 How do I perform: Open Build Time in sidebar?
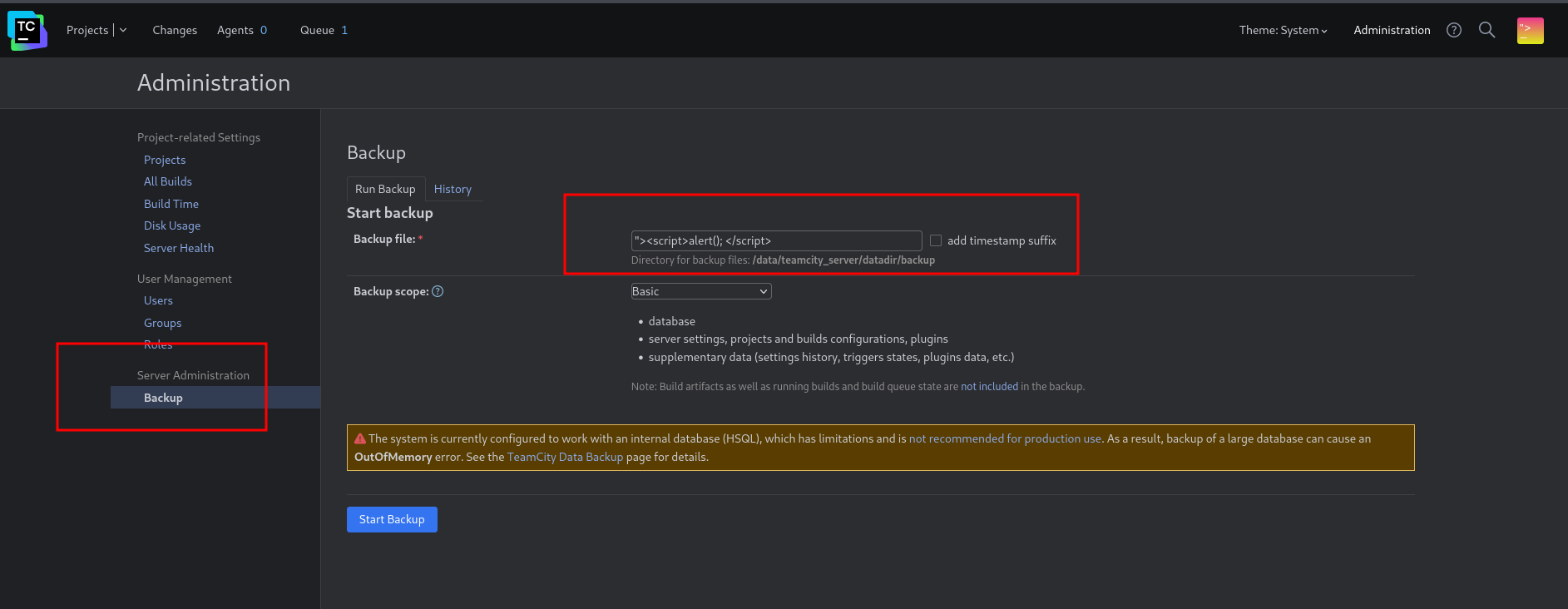click(x=171, y=204)
